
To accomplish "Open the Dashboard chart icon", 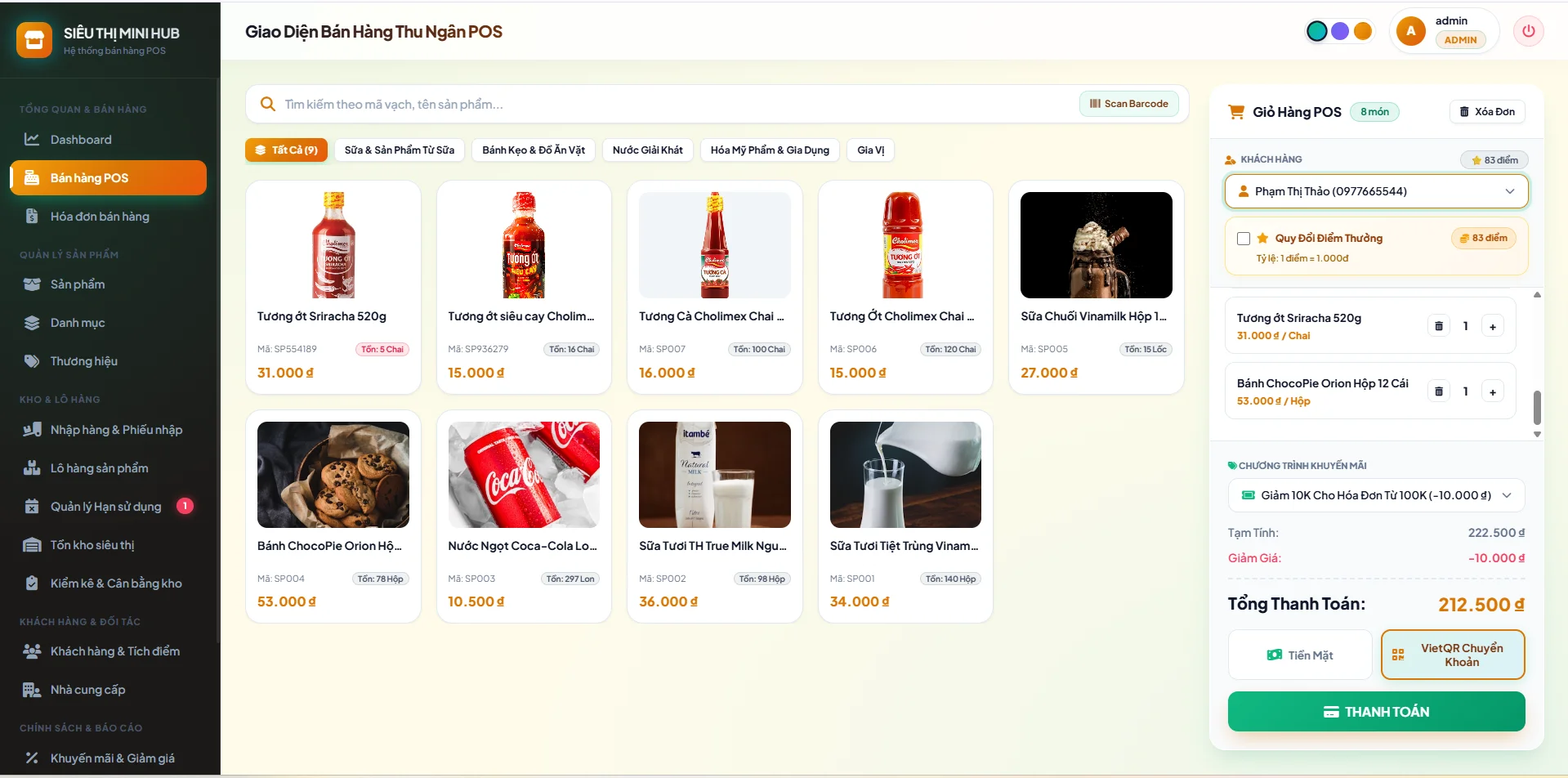I will coord(32,140).
